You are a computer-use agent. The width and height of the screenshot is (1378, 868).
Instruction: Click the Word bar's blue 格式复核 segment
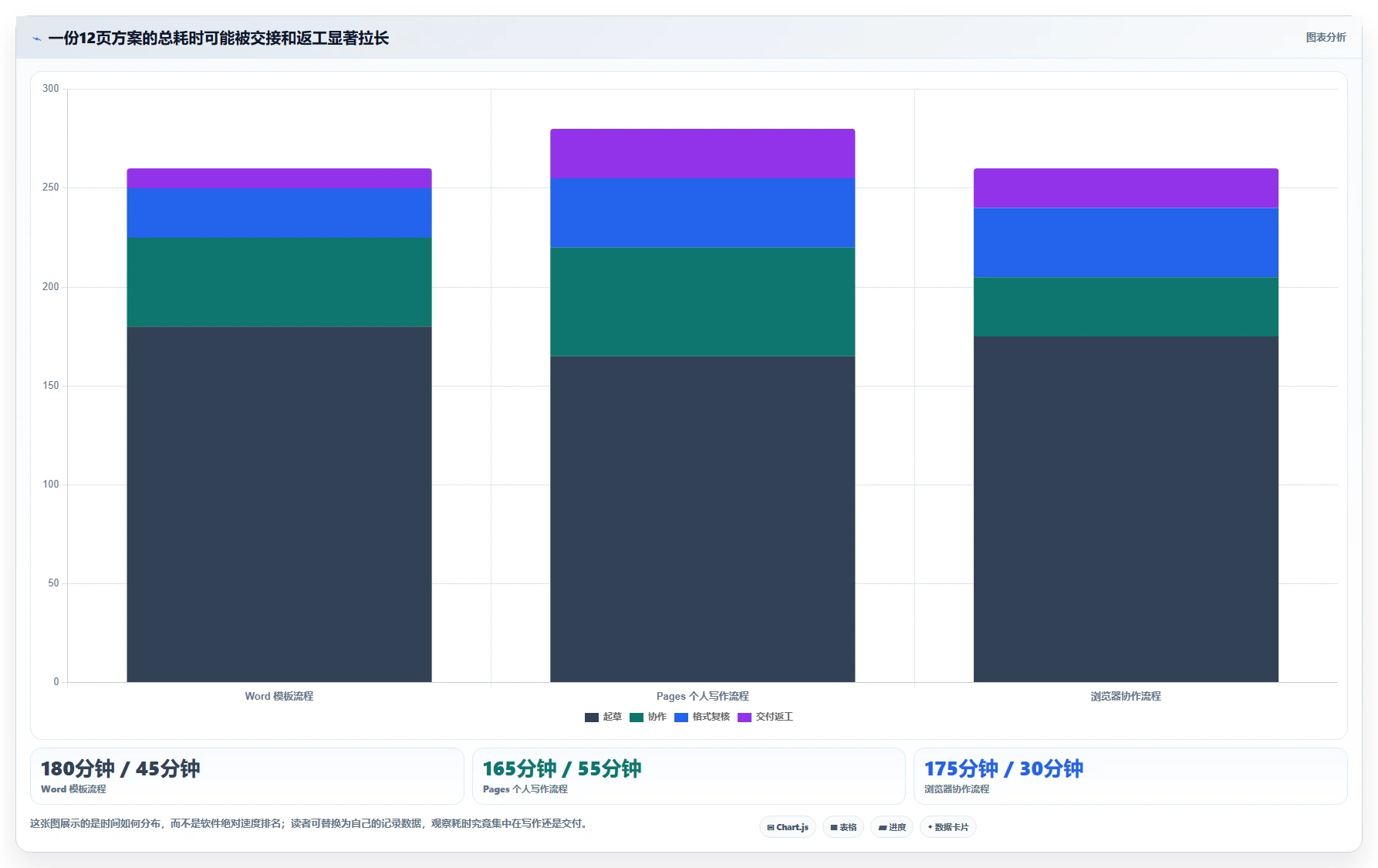[x=279, y=213]
